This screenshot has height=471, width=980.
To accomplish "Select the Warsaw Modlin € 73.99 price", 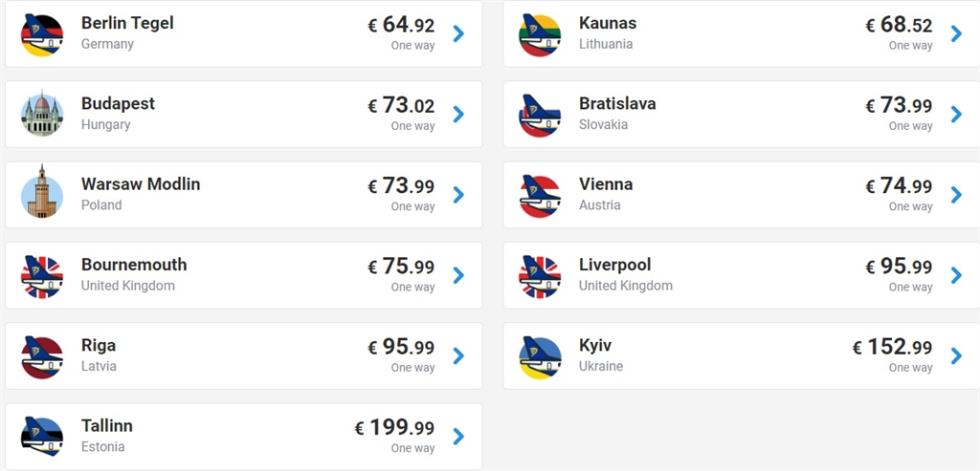I will point(401,186).
